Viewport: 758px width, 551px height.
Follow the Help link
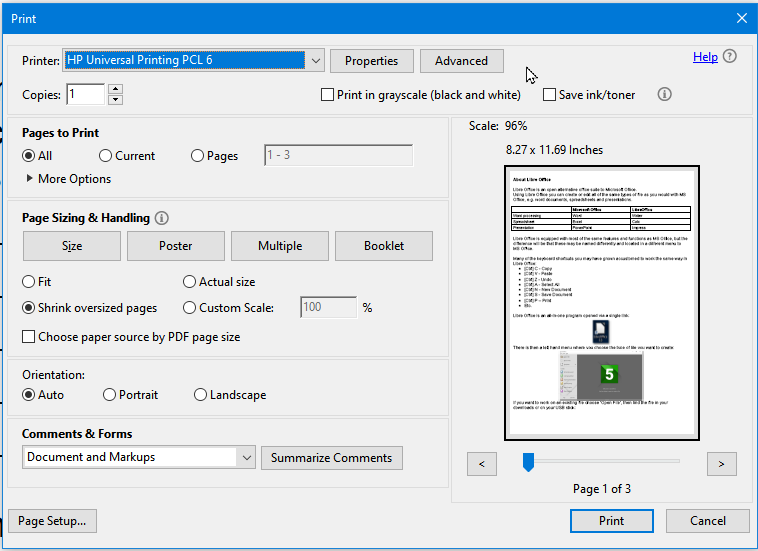tap(705, 57)
